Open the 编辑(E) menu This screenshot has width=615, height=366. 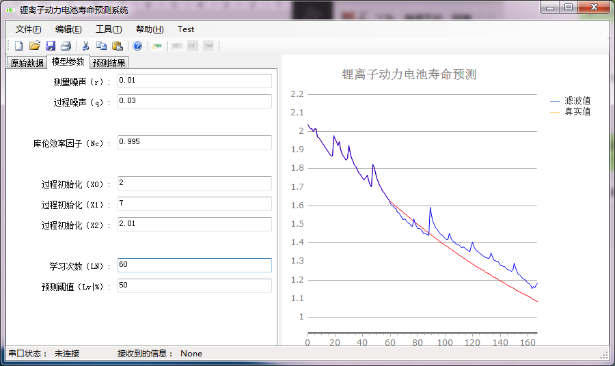tap(68, 29)
